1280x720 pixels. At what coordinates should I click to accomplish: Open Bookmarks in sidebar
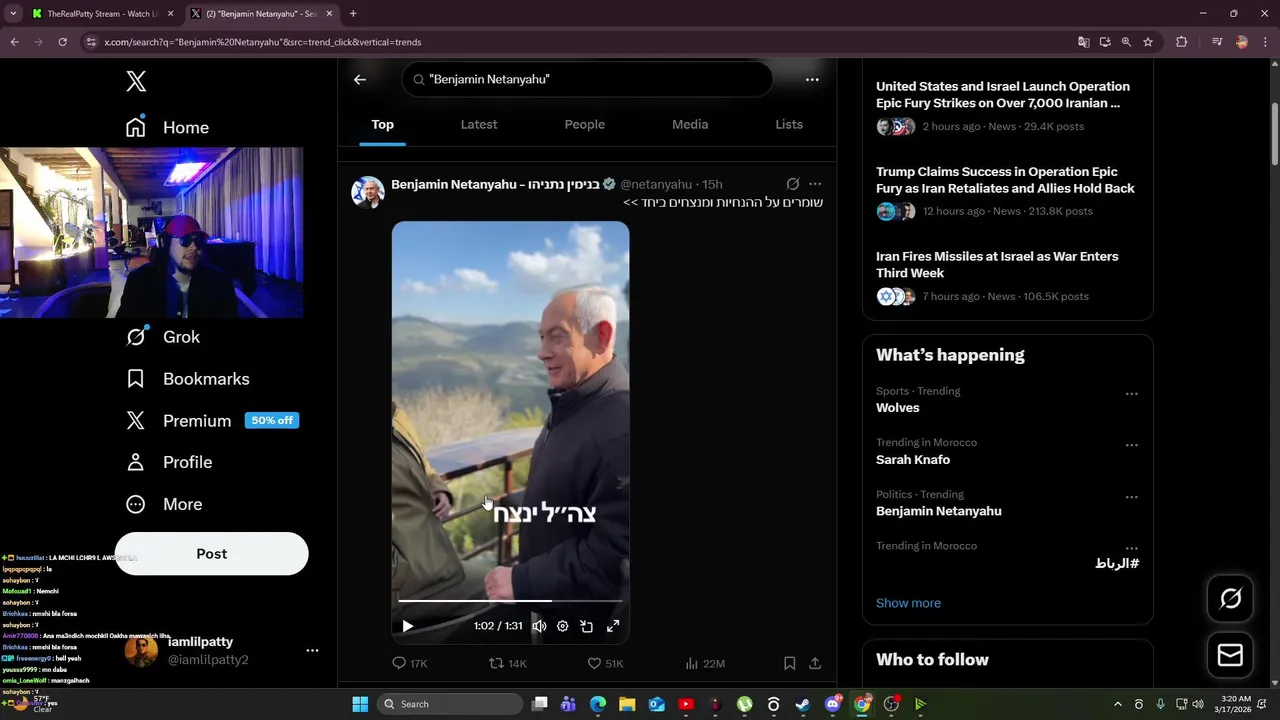[x=187, y=379]
